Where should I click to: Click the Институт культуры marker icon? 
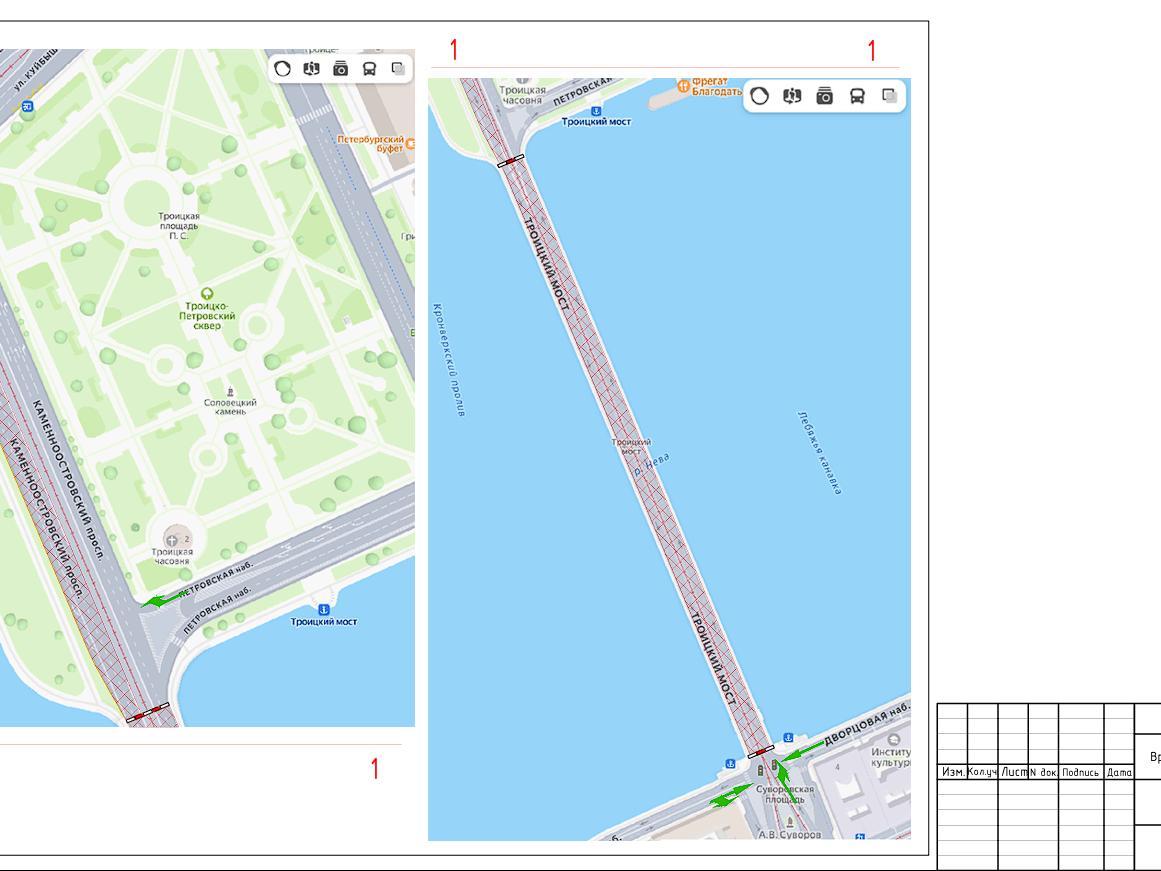coord(894,740)
